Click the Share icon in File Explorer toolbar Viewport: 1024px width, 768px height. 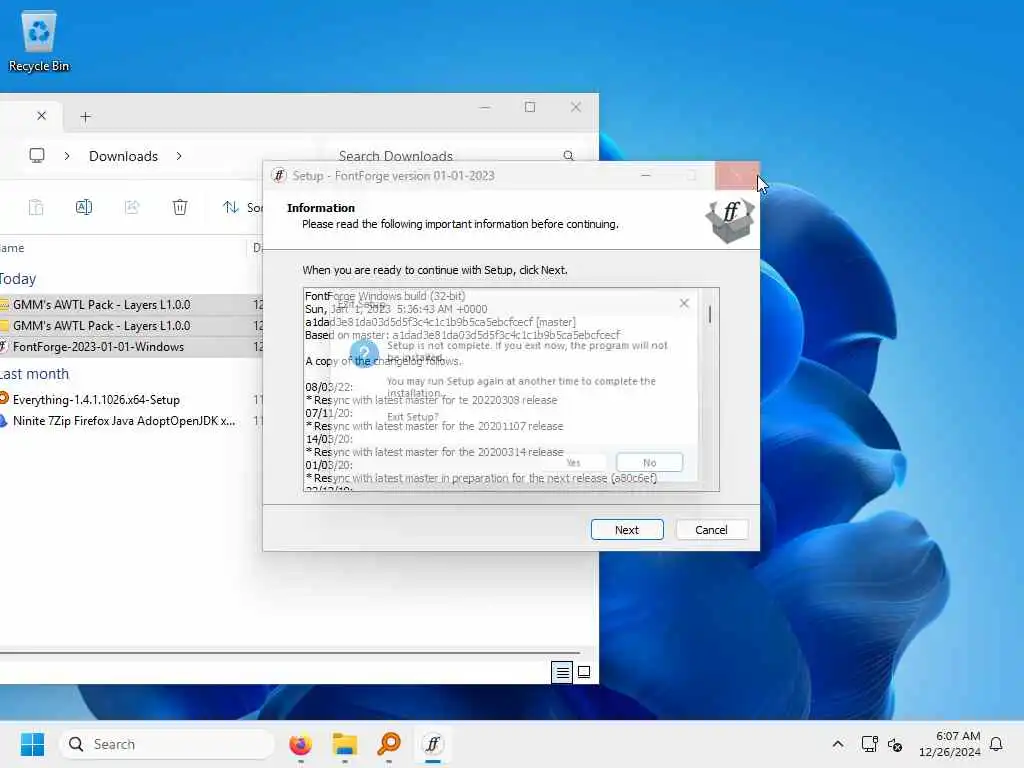pyautogui.click(x=132, y=207)
